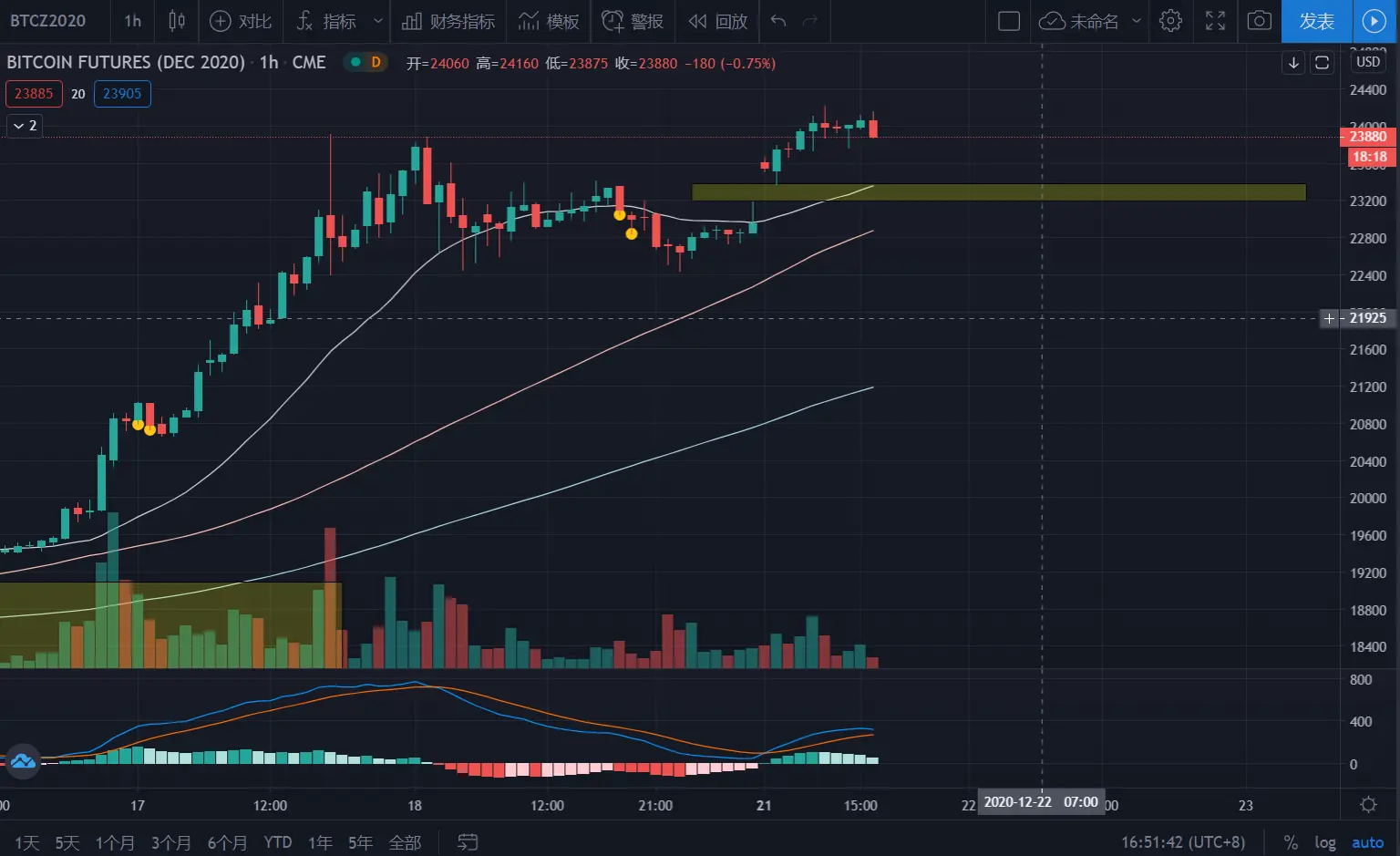Open the go-to-date calendar icon
This screenshot has width=1400, height=856.
[x=468, y=842]
